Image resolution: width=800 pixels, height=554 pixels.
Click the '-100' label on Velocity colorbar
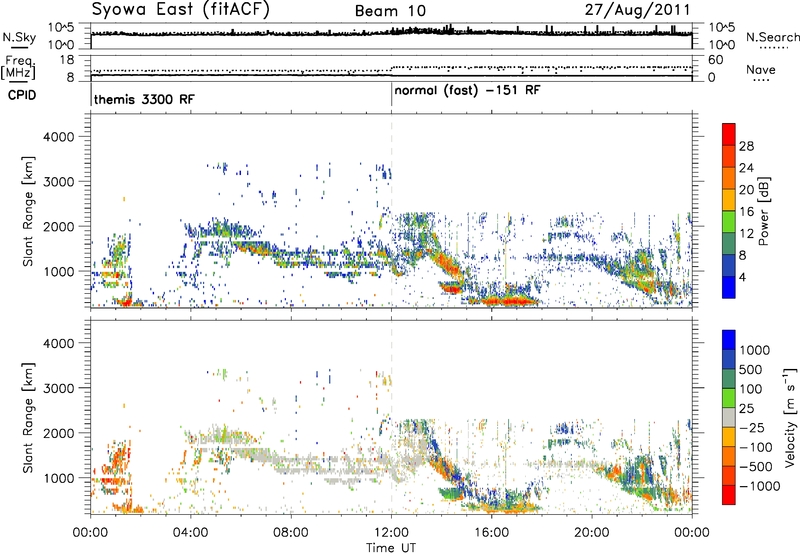(756, 447)
